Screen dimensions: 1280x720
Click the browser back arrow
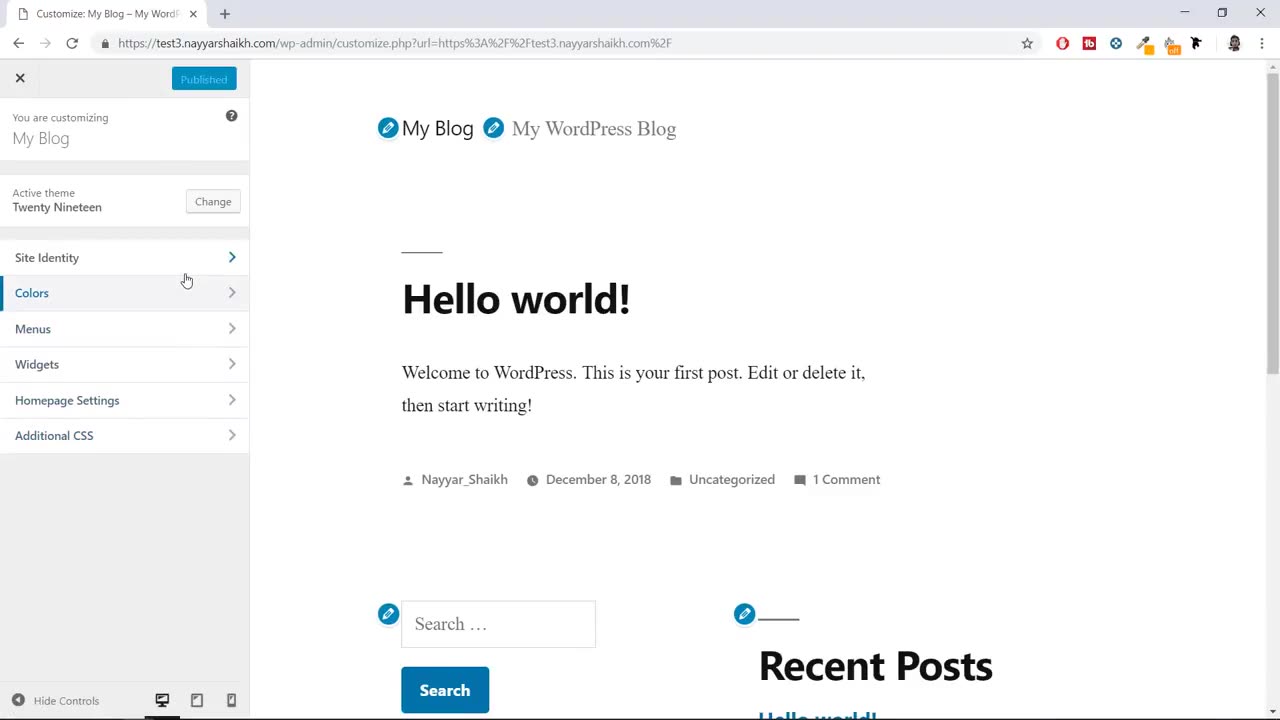(x=18, y=43)
